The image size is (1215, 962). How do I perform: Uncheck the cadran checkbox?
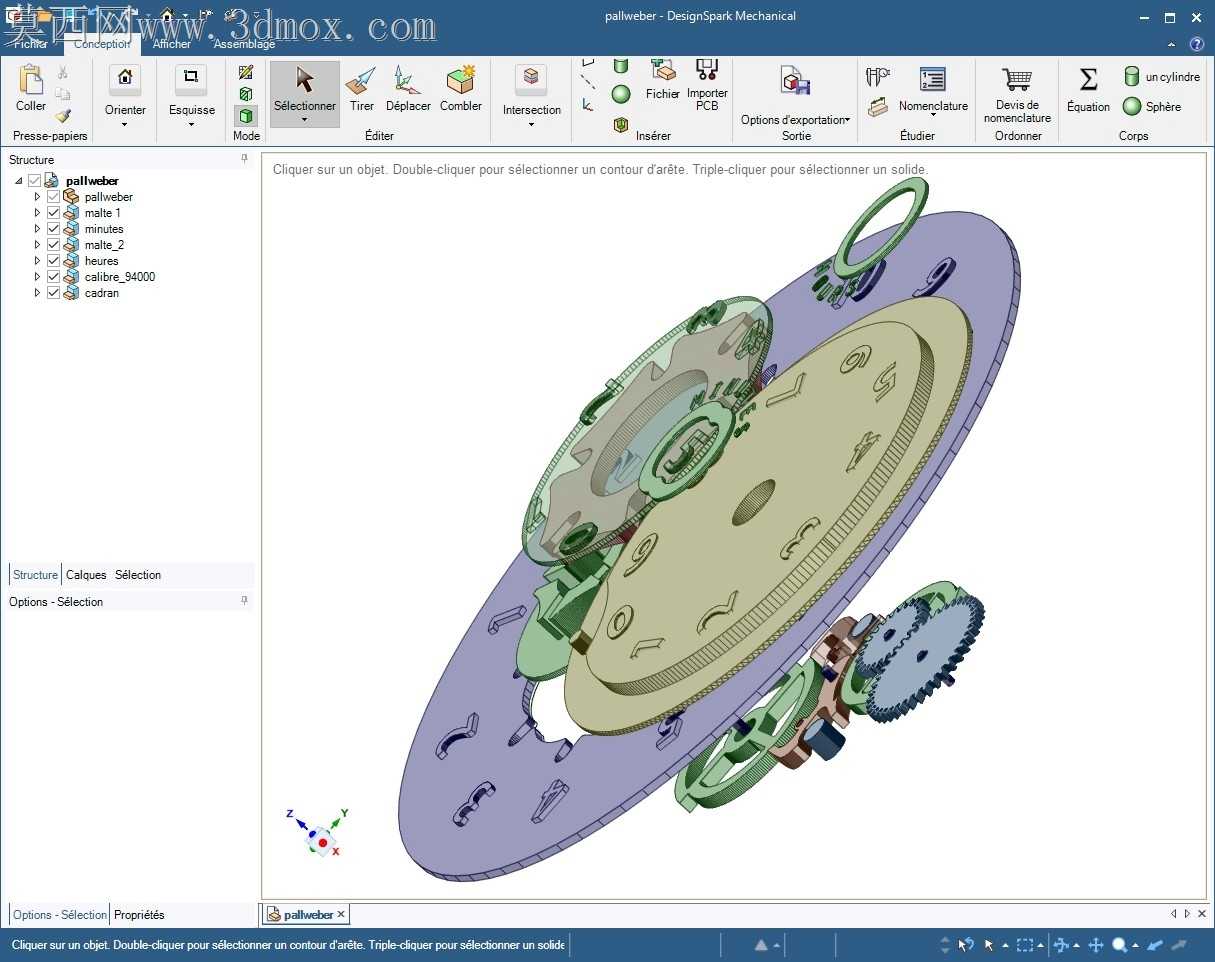click(x=54, y=293)
